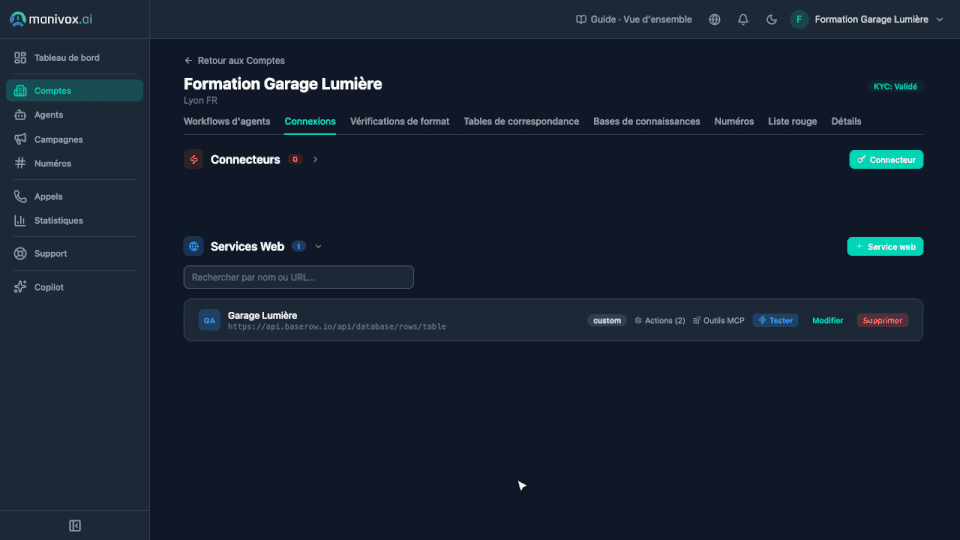Click the custom tag badge
The width and height of the screenshot is (960, 540).
click(607, 320)
